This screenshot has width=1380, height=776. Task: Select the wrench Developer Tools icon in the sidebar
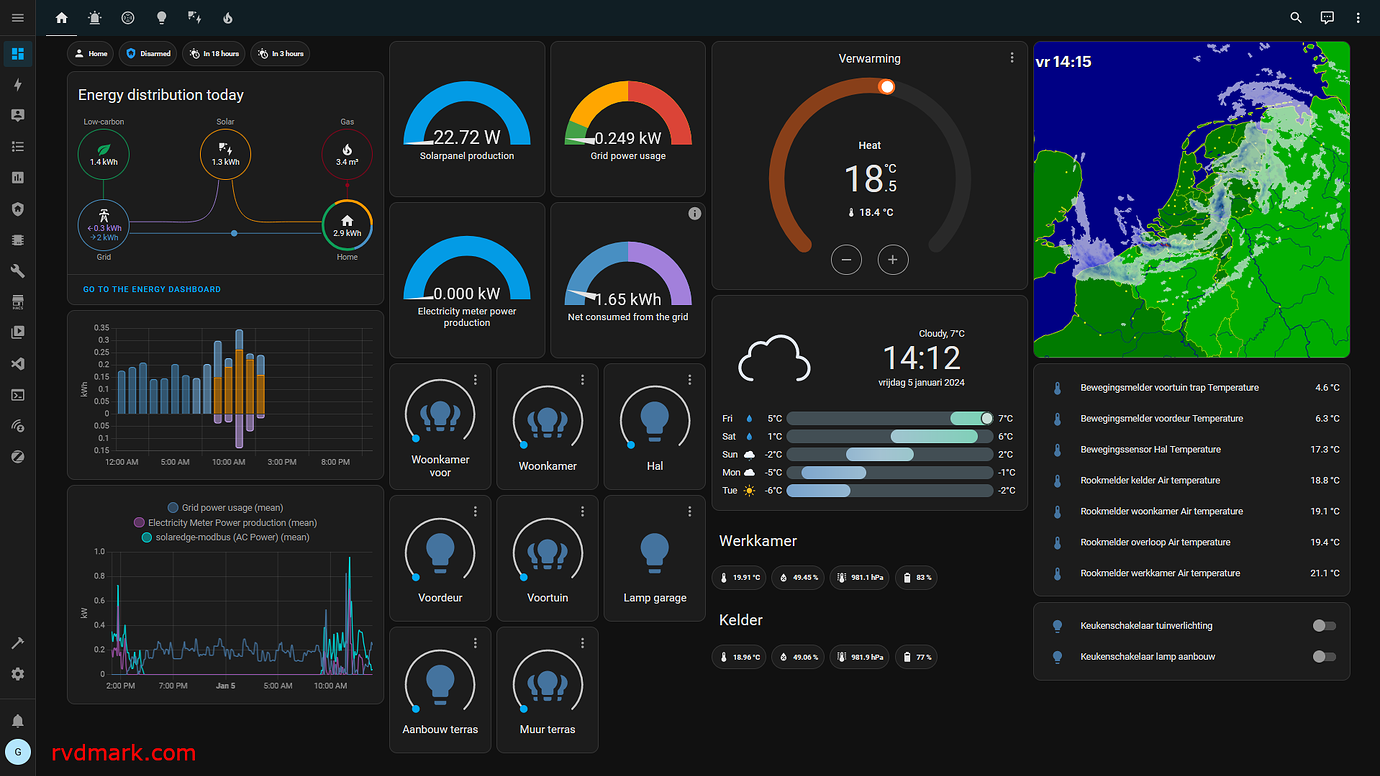coord(17,270)
